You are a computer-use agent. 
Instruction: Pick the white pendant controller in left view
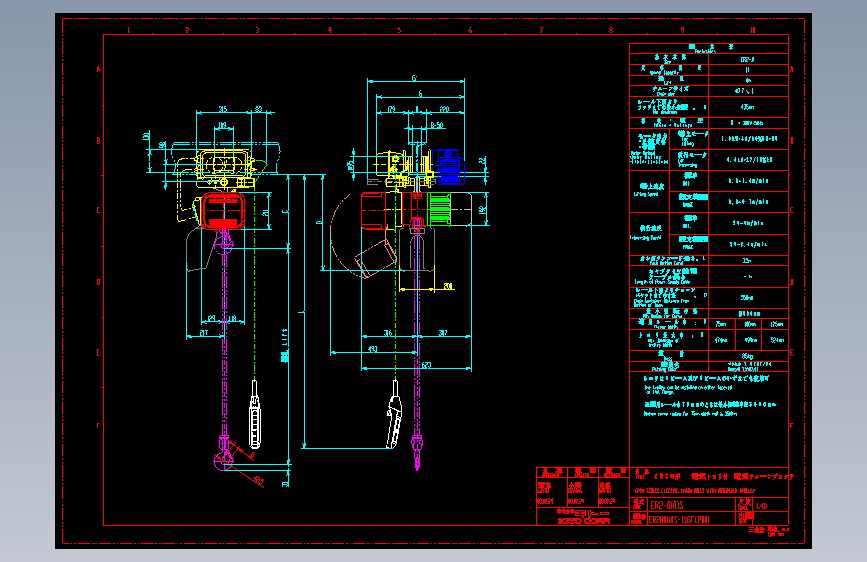coord(254,414)
